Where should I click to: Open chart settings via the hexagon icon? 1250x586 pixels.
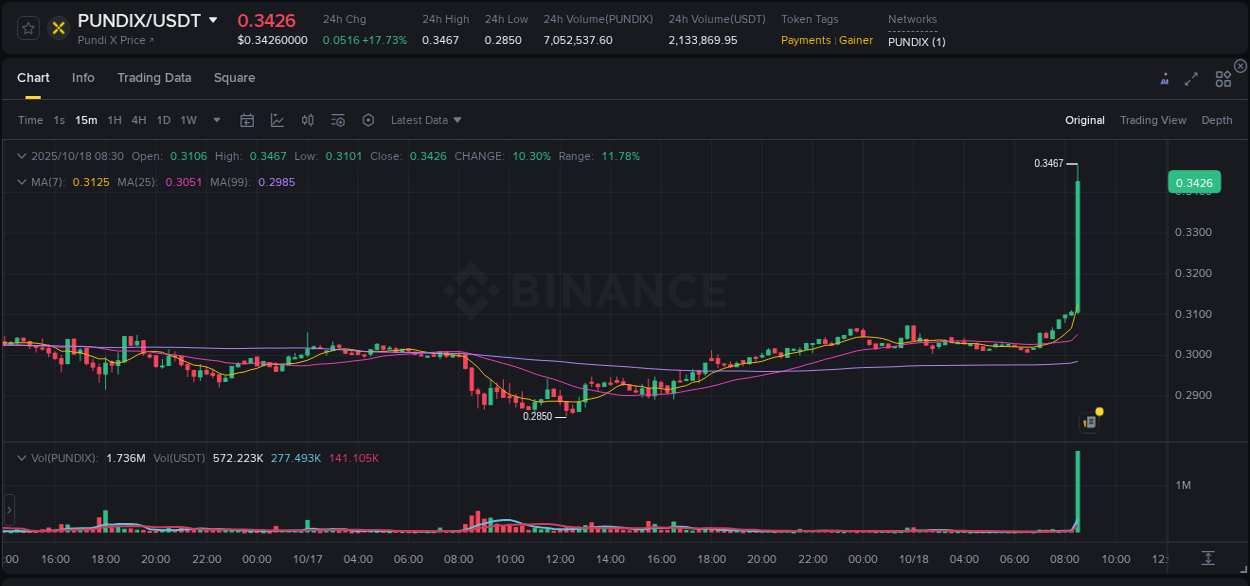[368, 119]
